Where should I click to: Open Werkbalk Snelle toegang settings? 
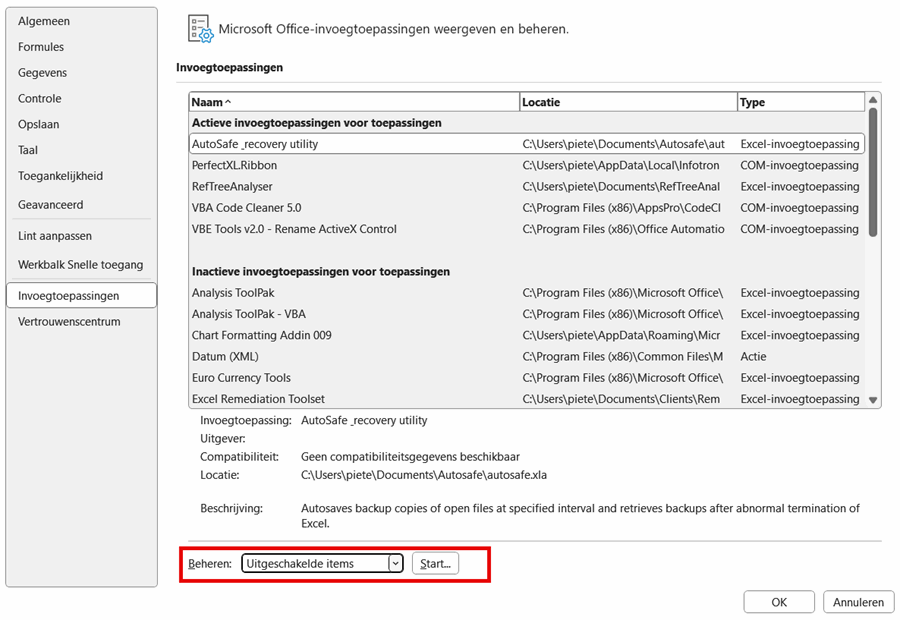[80, 265]
